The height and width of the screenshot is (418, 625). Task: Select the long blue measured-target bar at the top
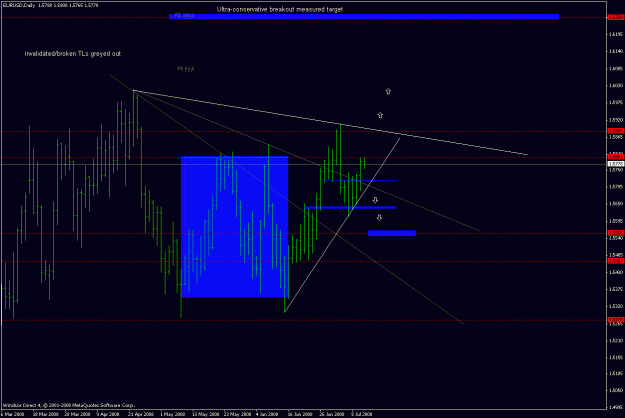[364, 16]
